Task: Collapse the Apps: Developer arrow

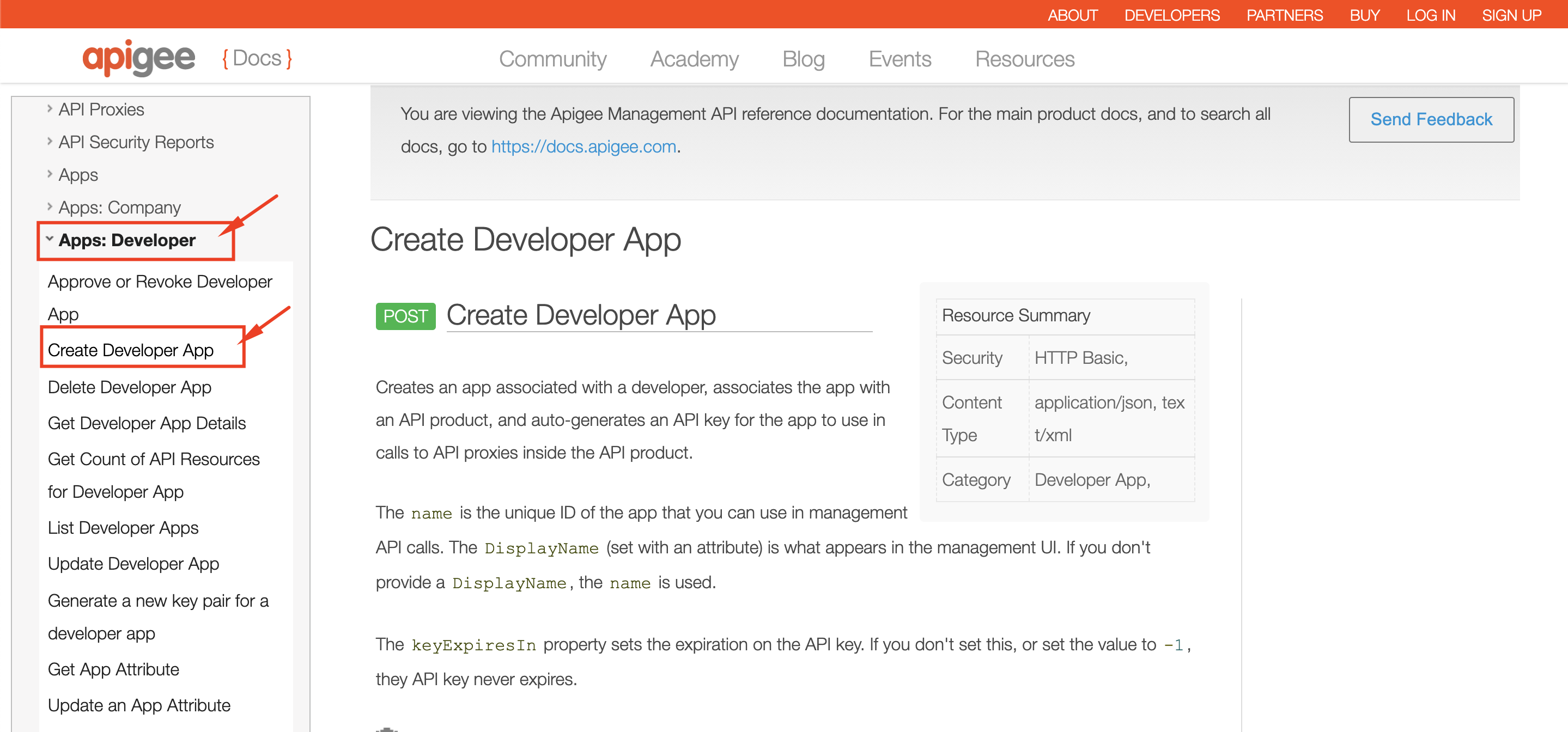Action: point(49,240)
